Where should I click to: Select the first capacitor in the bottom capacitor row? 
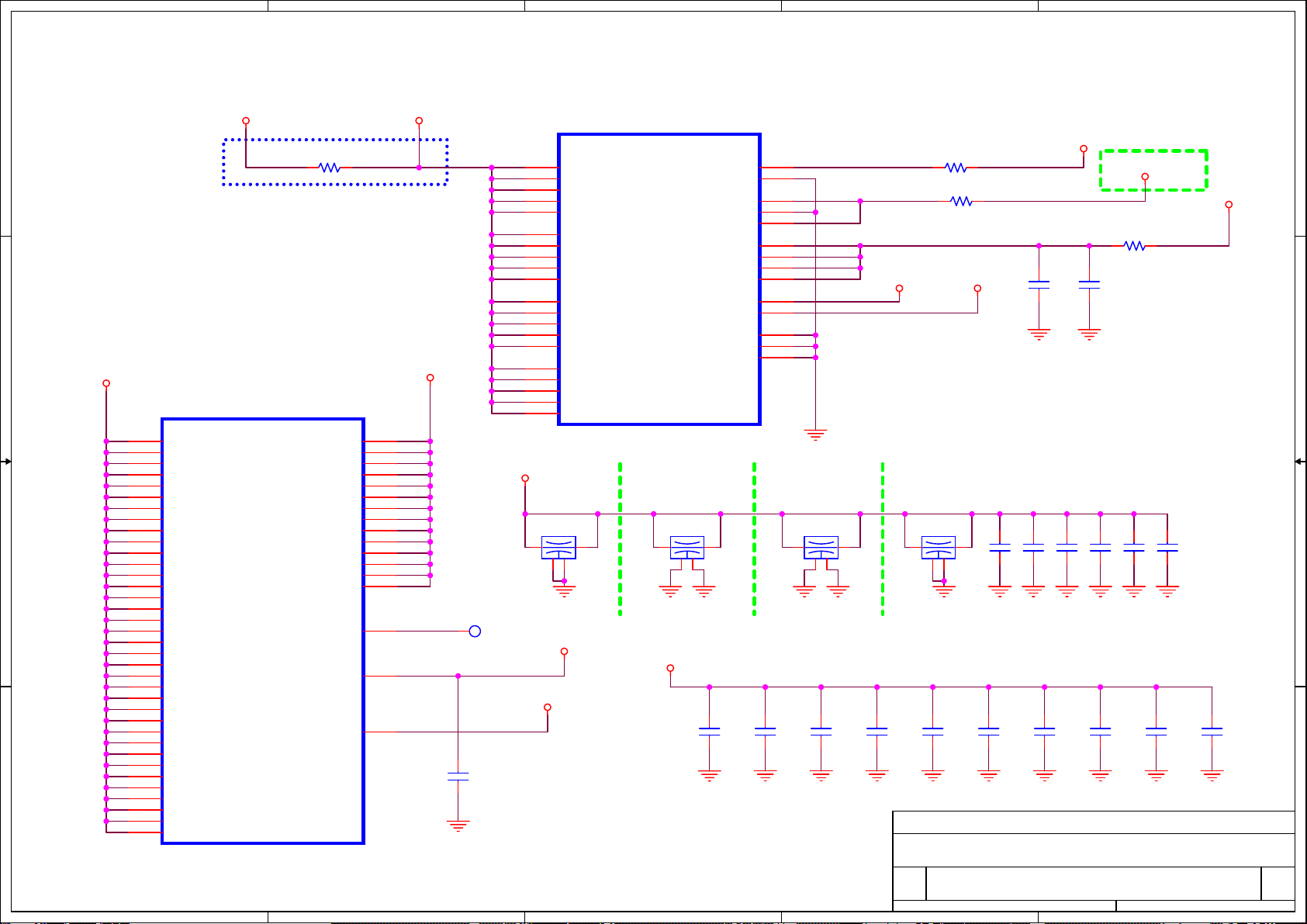(x=710, y=731)
